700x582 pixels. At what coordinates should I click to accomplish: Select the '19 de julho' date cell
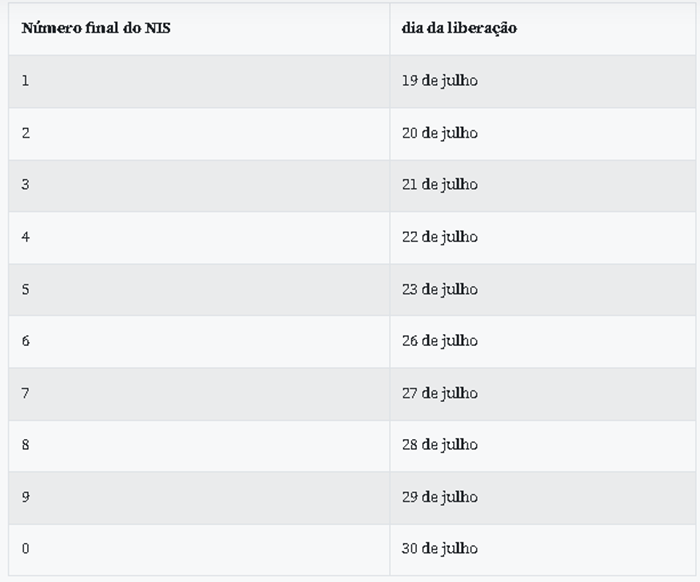(x=440, y=80)
